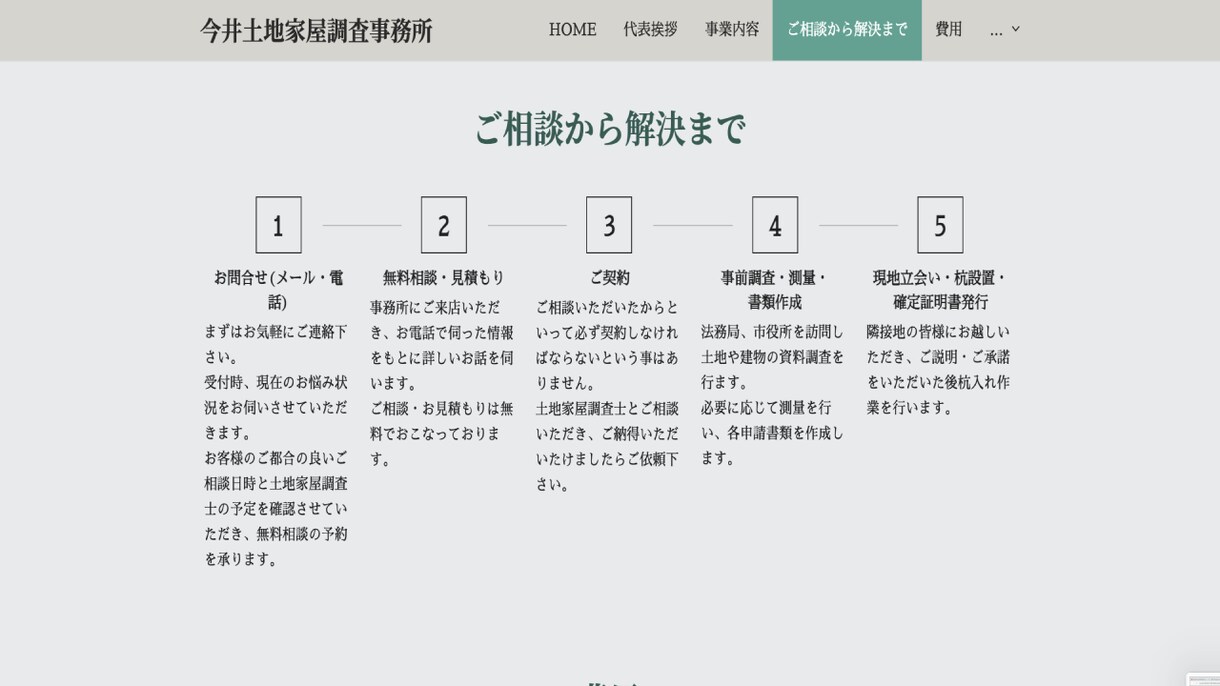Select the ご相談から解決まで tab
This screenshot has width=1220, height=686.
(847, 29)
